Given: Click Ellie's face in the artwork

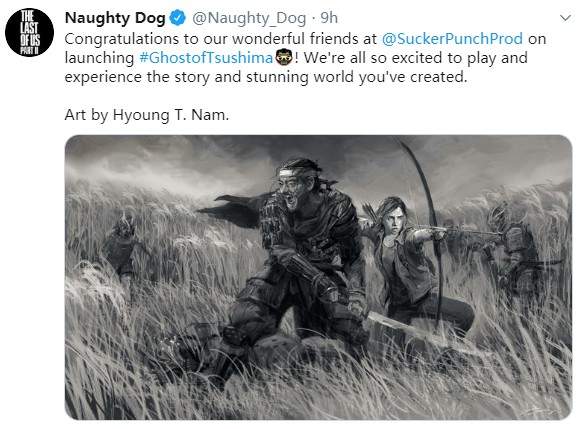Looking at the screenshot, I should pyautogui.click(x=393, y=219).
